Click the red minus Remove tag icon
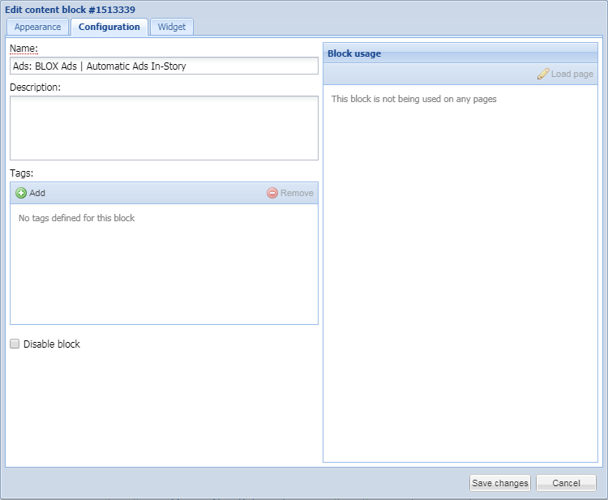Image resolution: width=608 pixels, height=500 pixels. click(272, 193)
